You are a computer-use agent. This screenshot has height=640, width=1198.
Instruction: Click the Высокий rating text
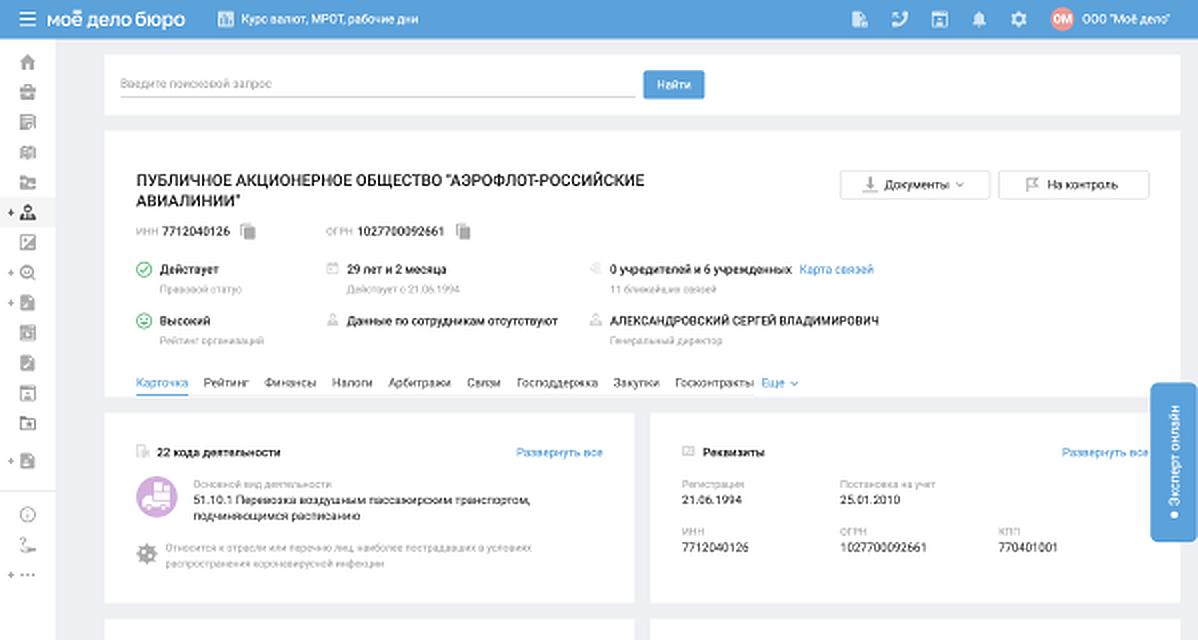click(x=185, y=321)
